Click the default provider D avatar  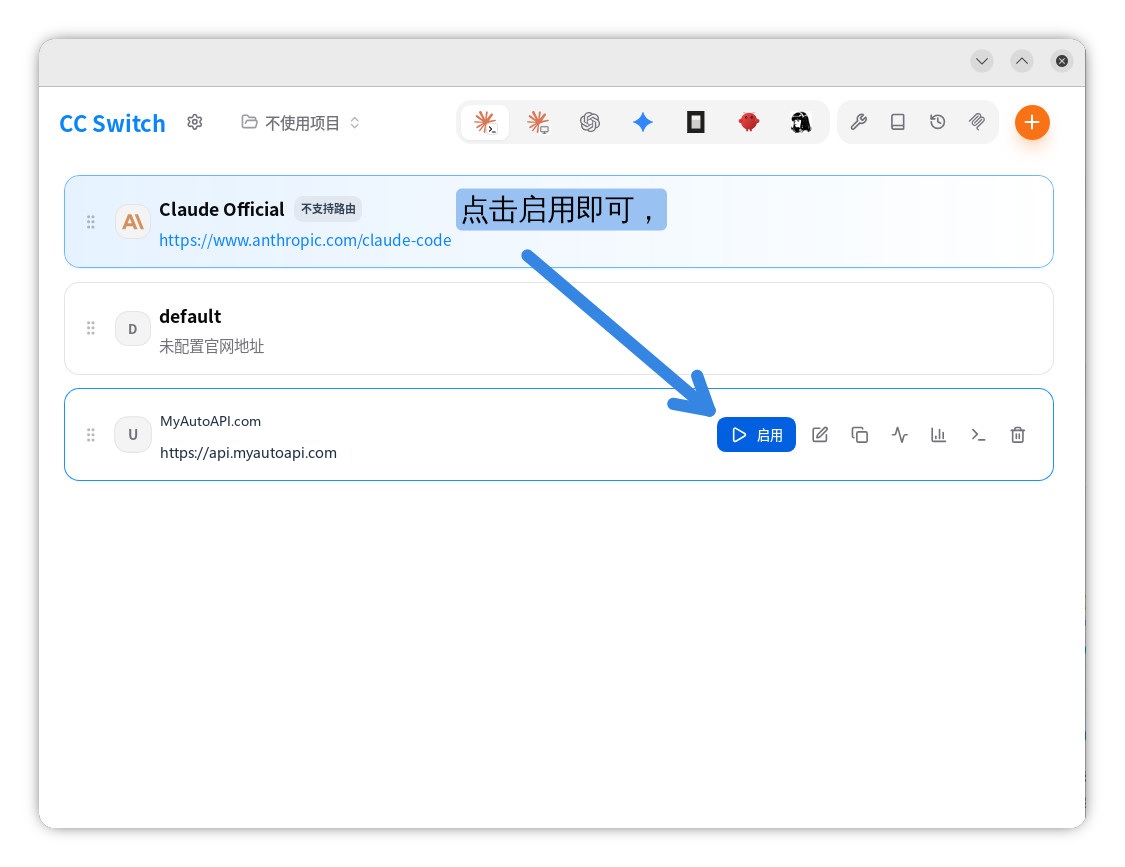pyautogui.click(x=133, y=329)
